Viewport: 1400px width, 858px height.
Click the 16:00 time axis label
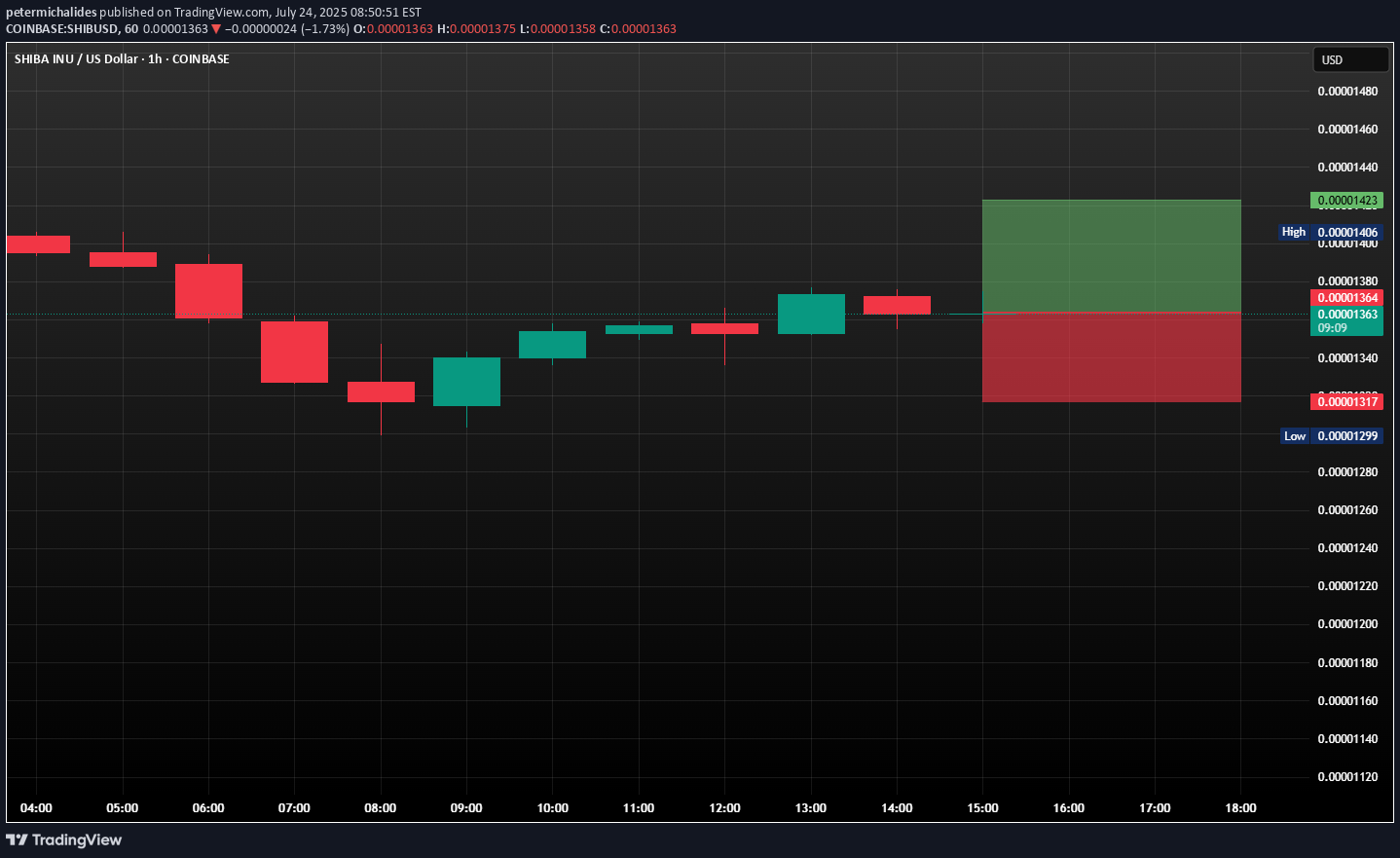(1069, 808)
